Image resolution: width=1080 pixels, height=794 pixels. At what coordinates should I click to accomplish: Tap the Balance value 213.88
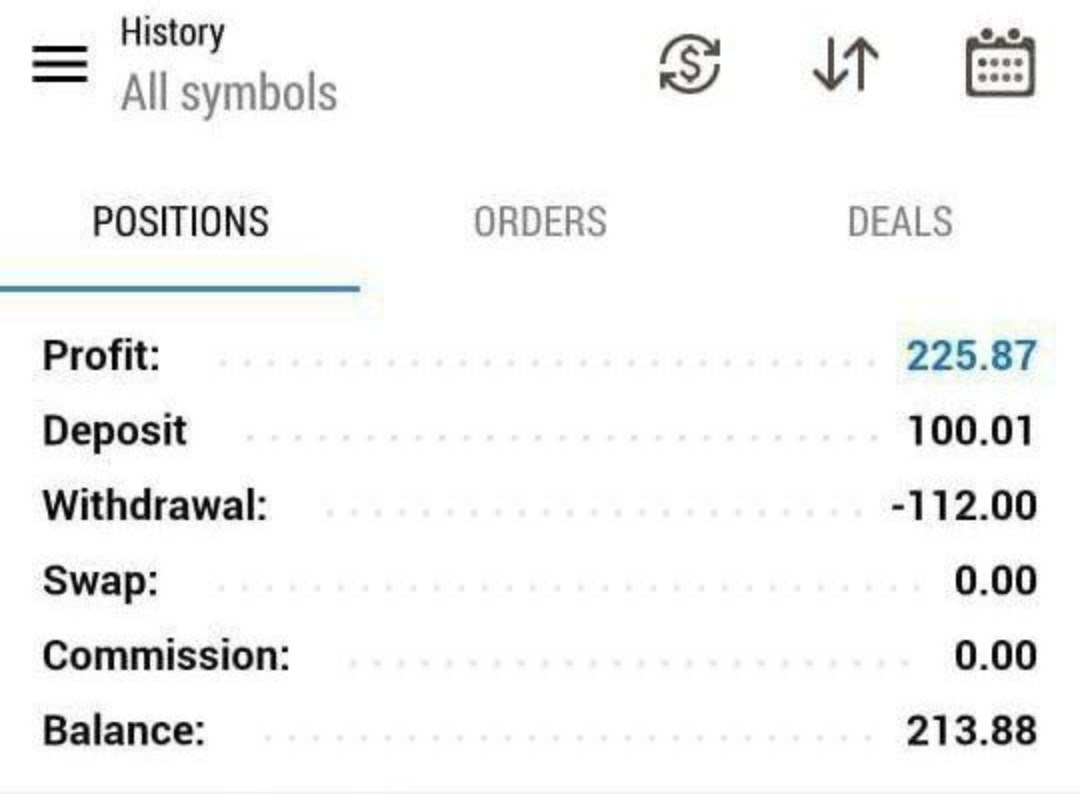971,731
